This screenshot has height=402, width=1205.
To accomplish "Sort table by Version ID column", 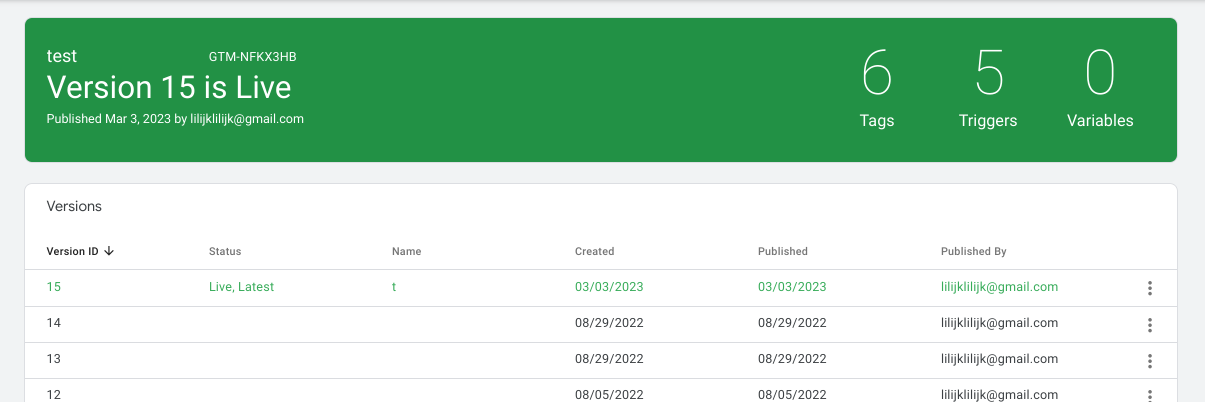I will click(80, 251).
